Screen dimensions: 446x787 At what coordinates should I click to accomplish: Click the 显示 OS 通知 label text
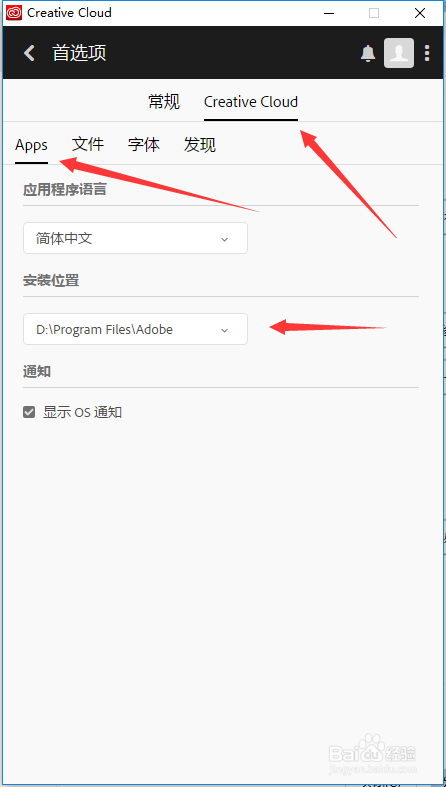click(82, 413)
